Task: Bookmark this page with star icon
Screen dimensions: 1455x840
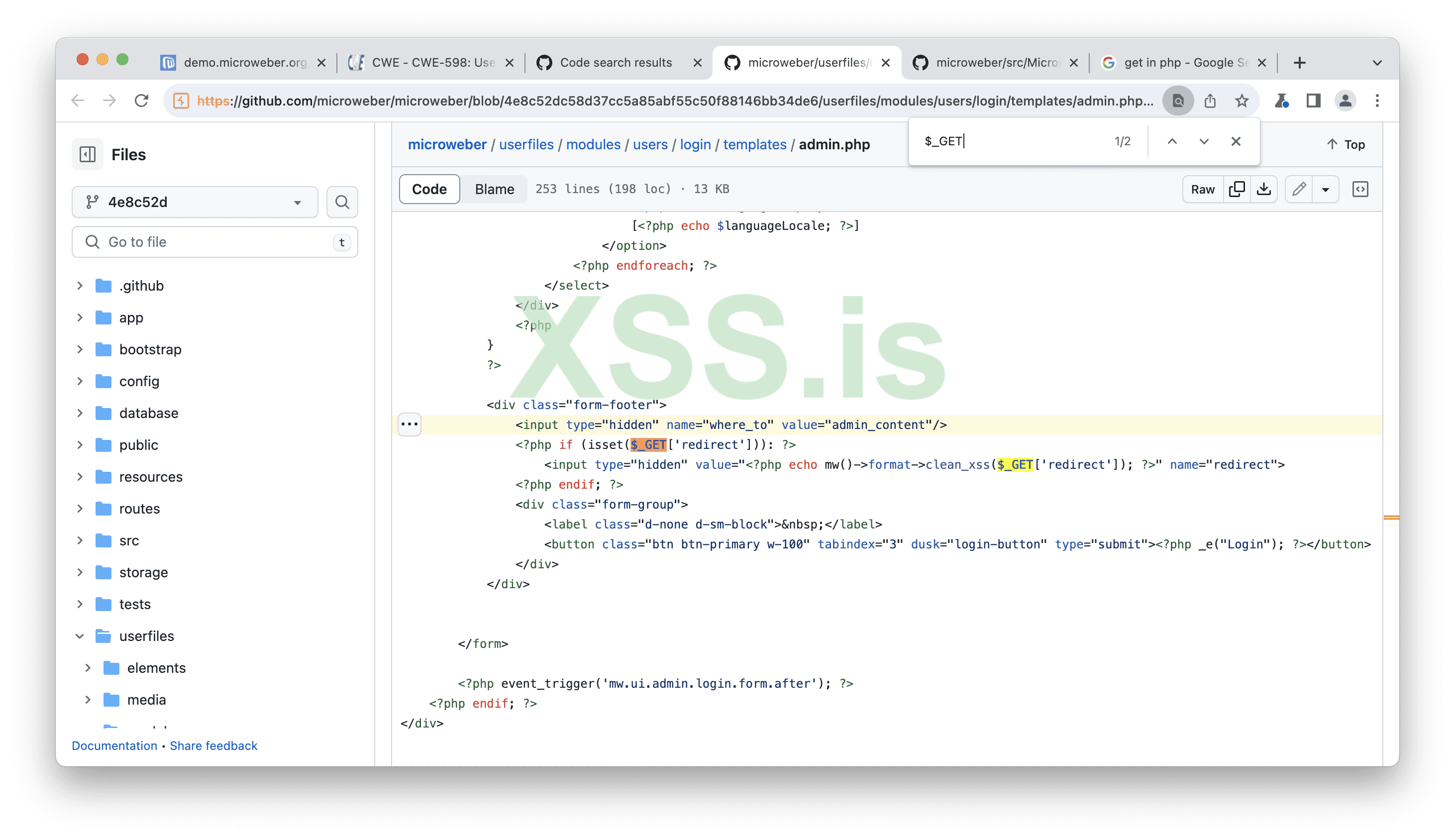Action: point(1242,101)
